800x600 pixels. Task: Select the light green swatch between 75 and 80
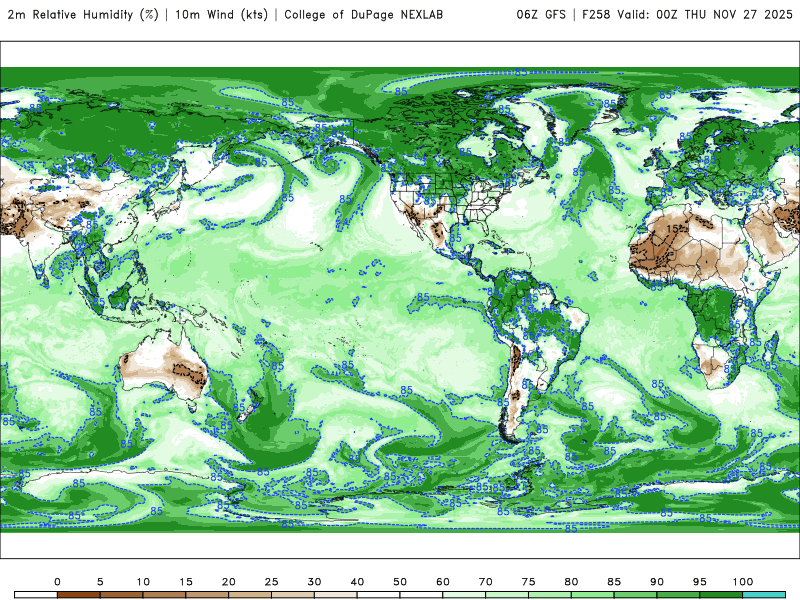coord(550,595)
